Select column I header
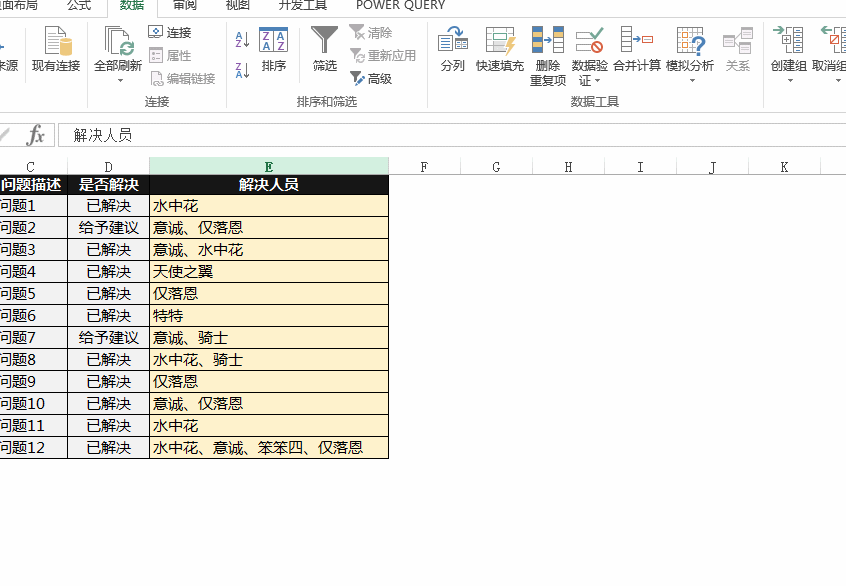The height and width of the screenshot is (586, 846). (x=640, y=167)
